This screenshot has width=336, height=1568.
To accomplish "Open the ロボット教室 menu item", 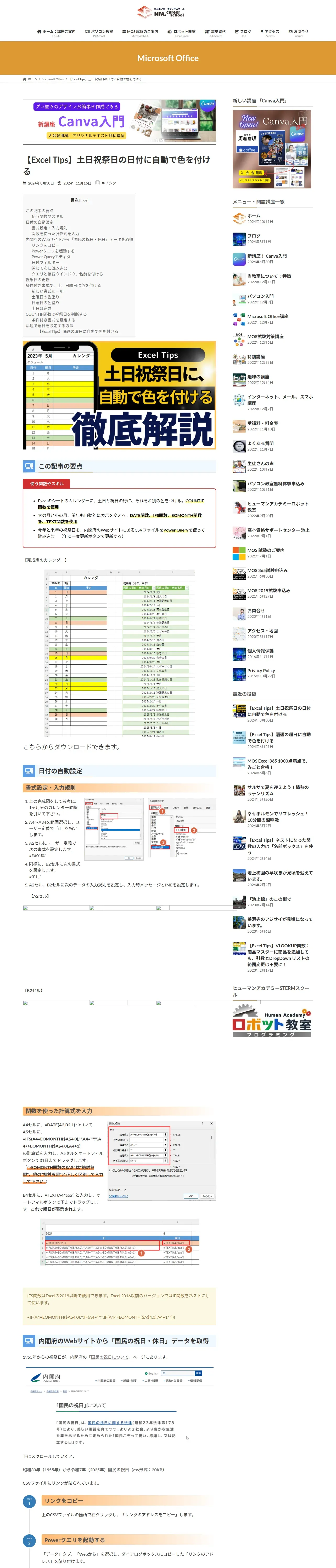I will (x=182, y=33).
